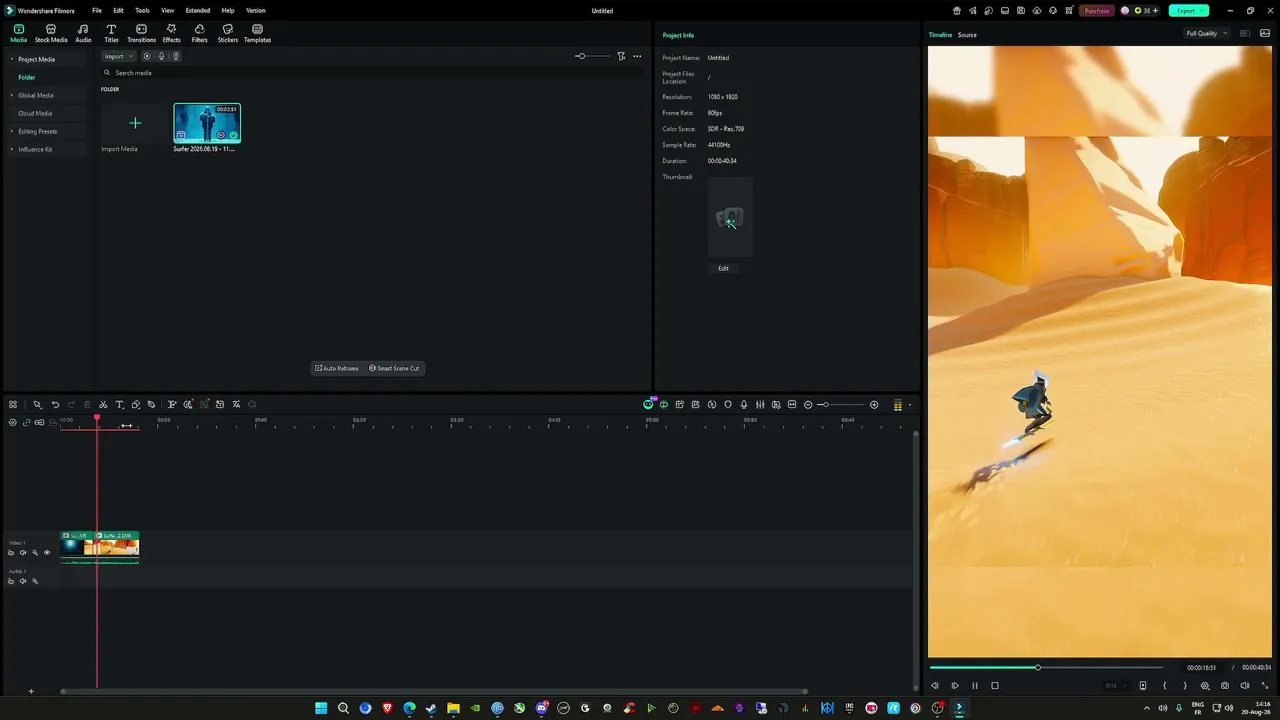Open the track height dropdown arrow
The image size is (1280, 720).
click(909, 405)
